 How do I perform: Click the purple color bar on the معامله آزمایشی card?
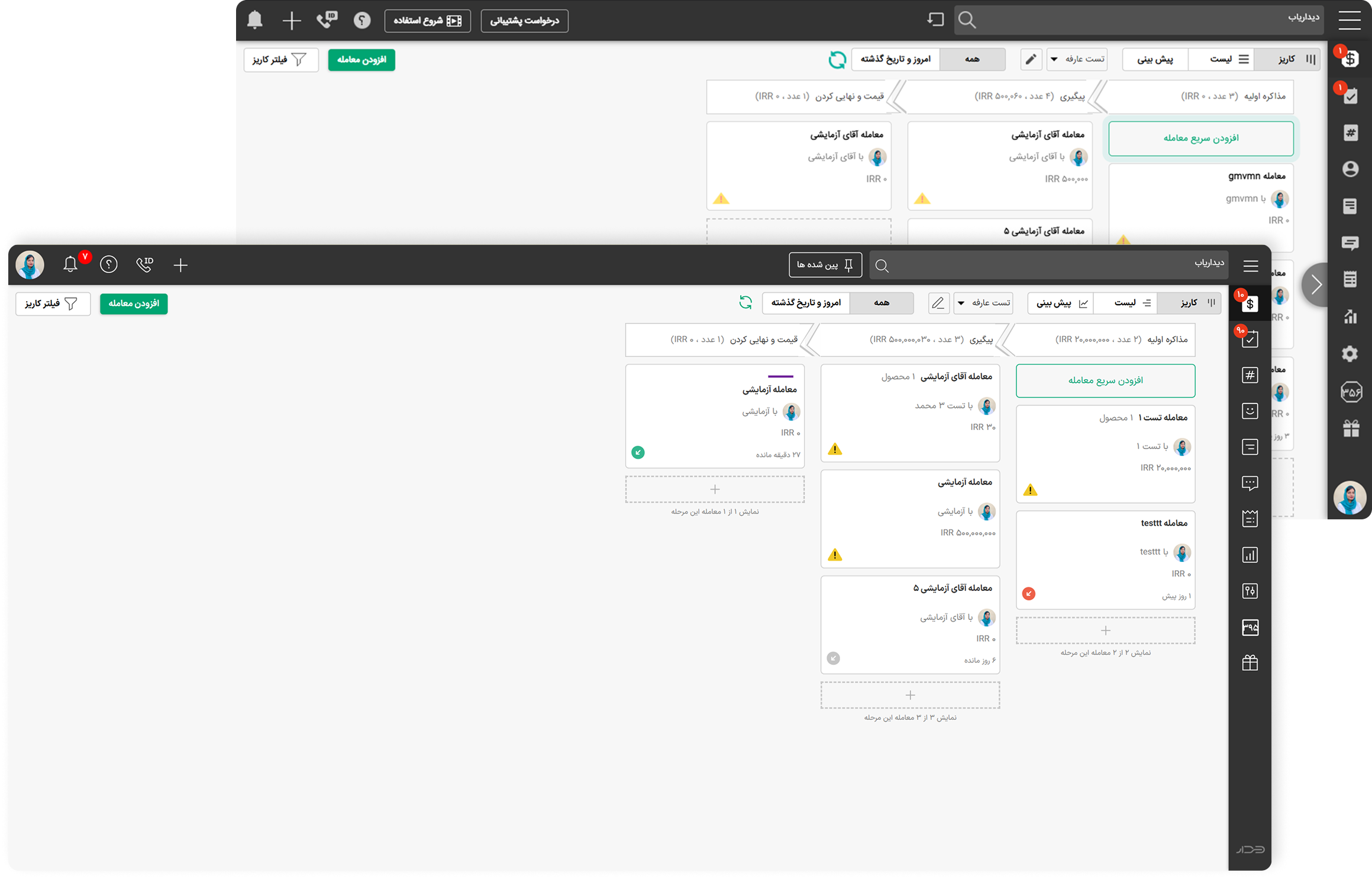tap(780, 376)
